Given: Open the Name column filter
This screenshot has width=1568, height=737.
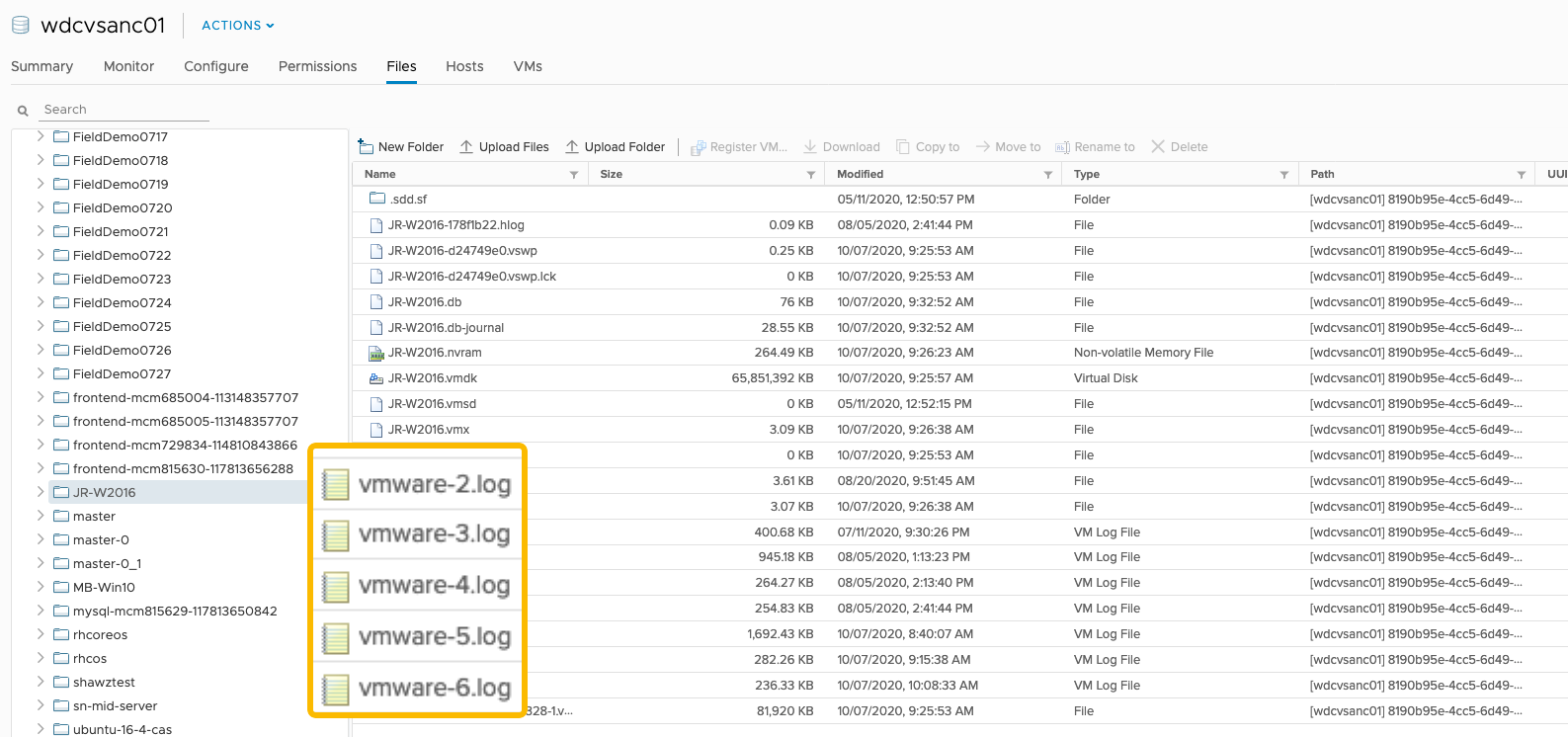Looking at the screenshot, I should pyautogui.click(x=574, y=175).
